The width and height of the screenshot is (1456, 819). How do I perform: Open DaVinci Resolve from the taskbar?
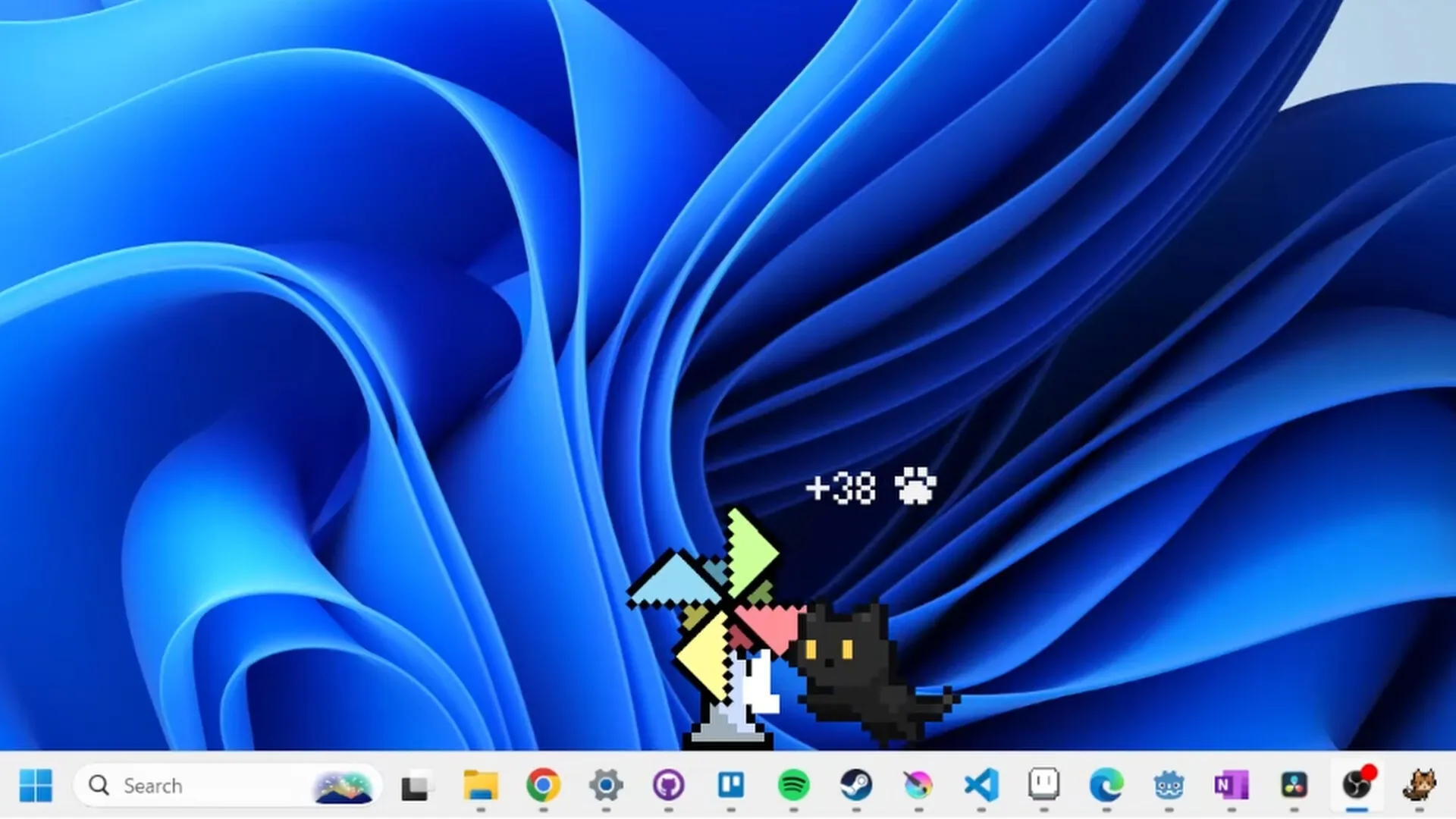click(1294, 786)
